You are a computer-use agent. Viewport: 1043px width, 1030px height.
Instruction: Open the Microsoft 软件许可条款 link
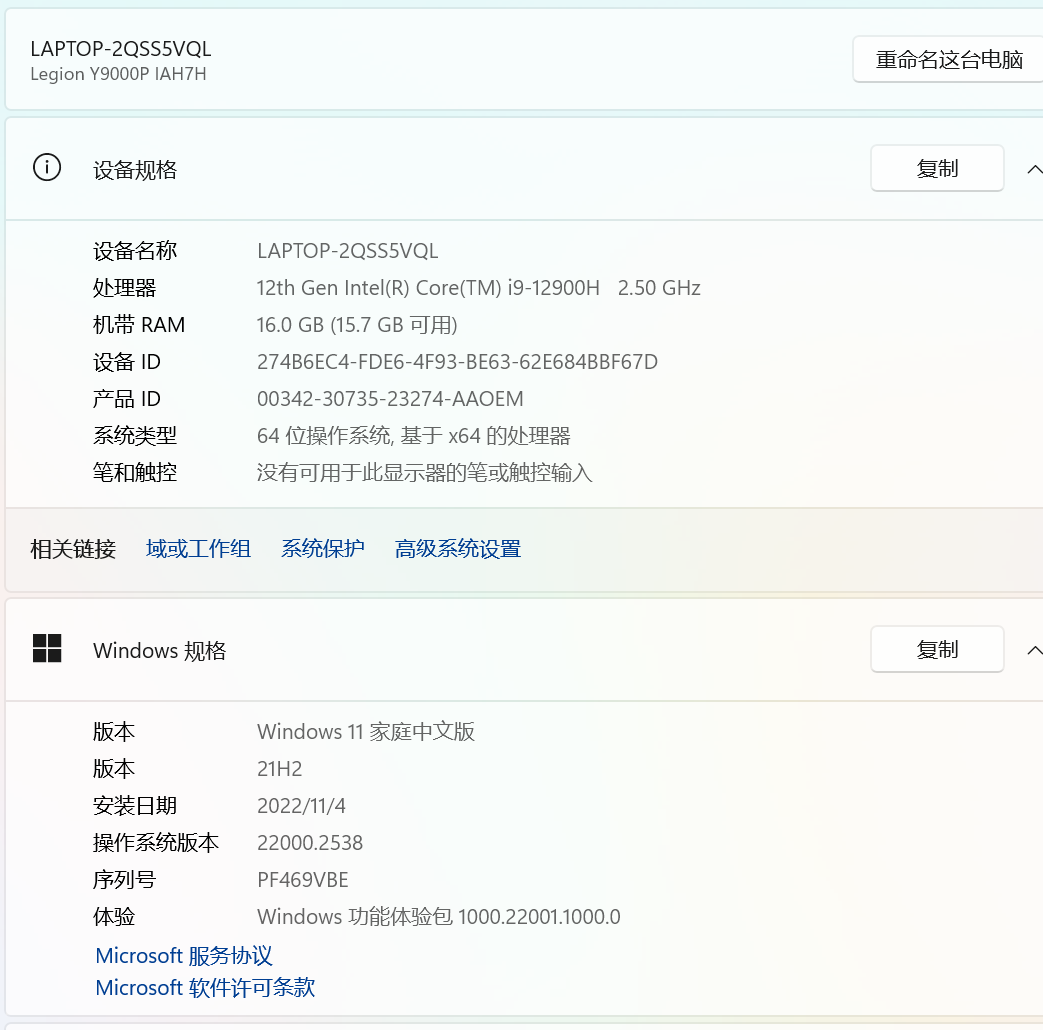205,987
